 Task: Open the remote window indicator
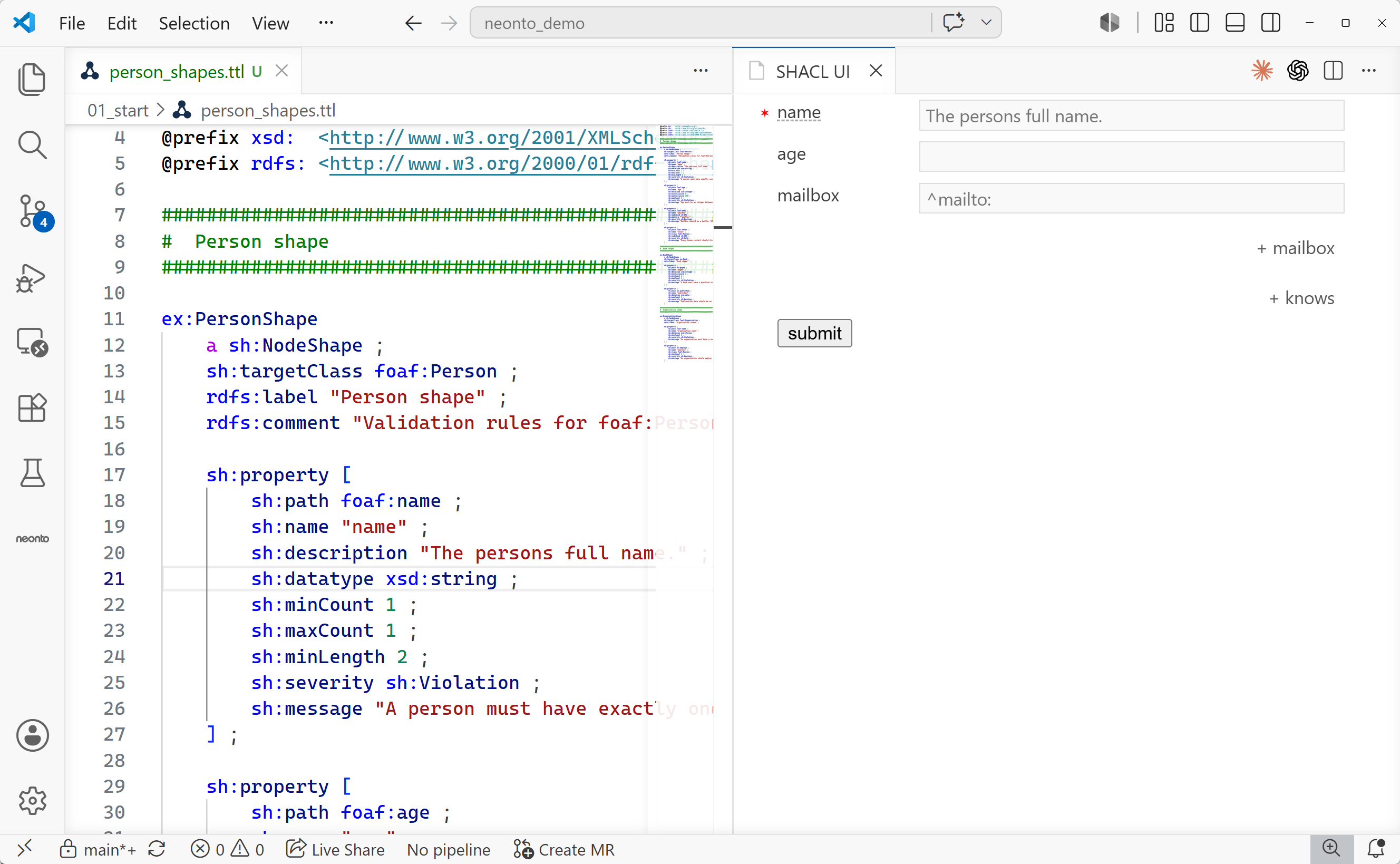click(x=25, y=849)
